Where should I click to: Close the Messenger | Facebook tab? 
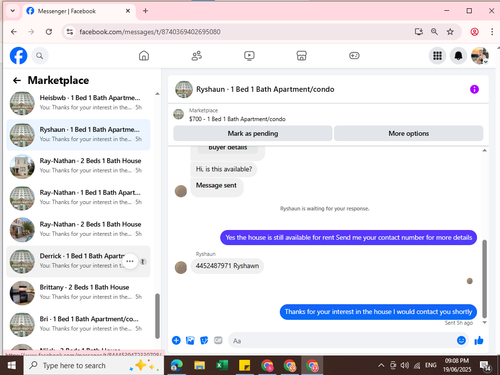pos(128,11)
